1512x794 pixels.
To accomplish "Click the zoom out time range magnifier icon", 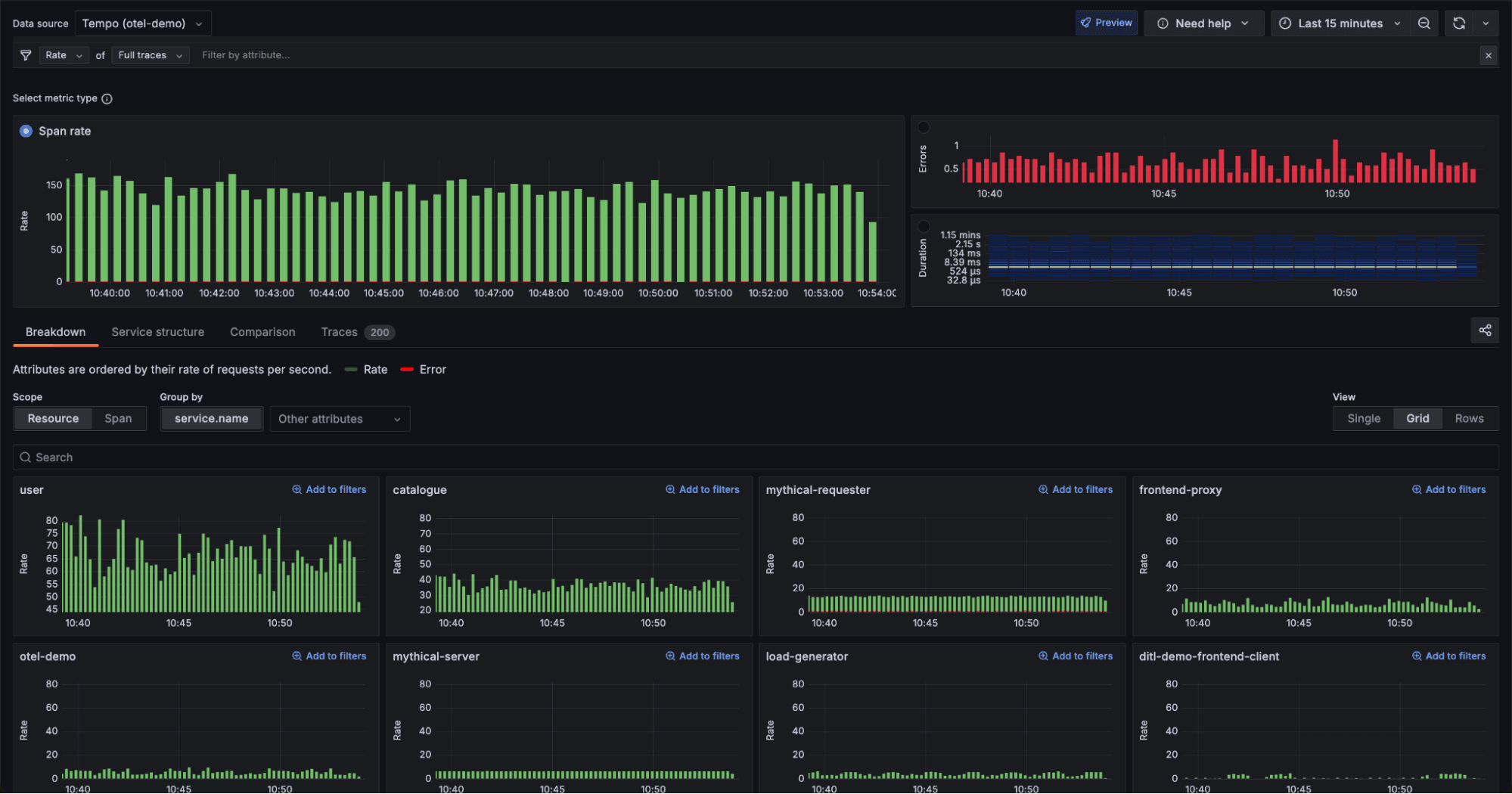I will click(1424, 23).
